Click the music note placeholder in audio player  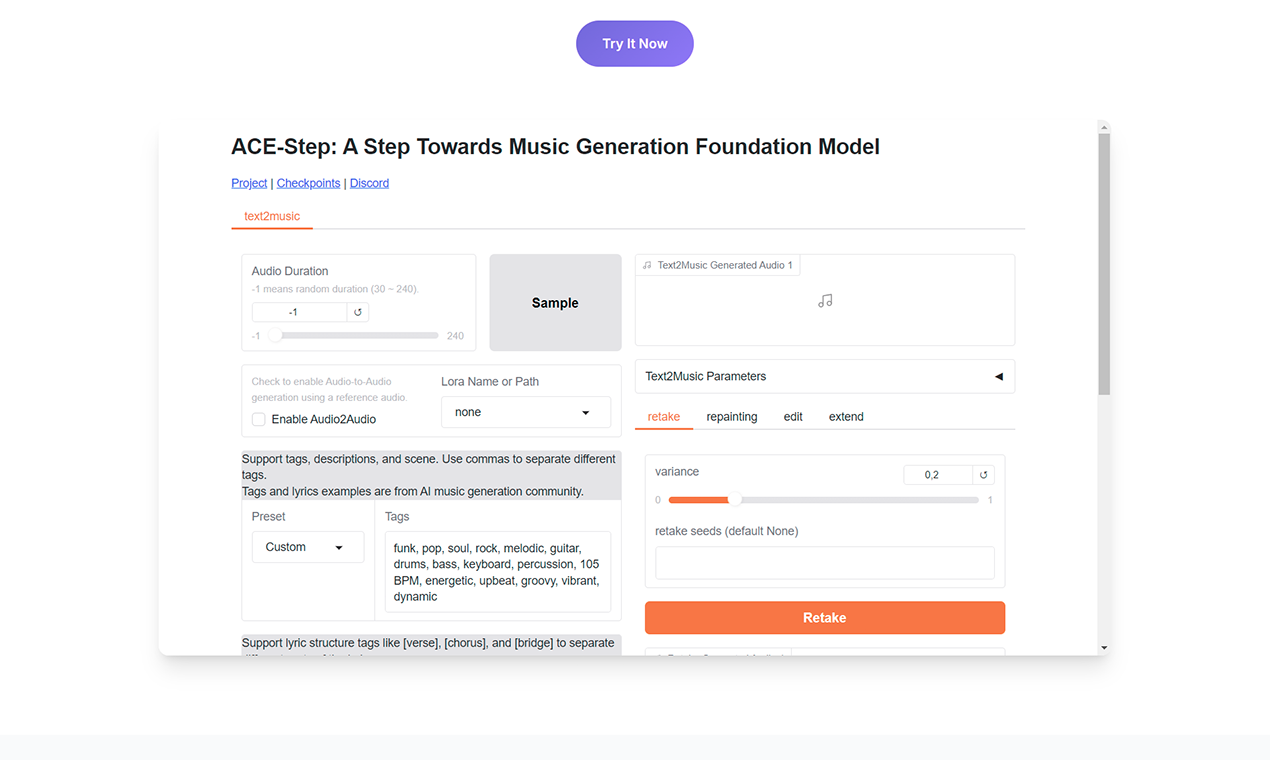click(824, 301)
